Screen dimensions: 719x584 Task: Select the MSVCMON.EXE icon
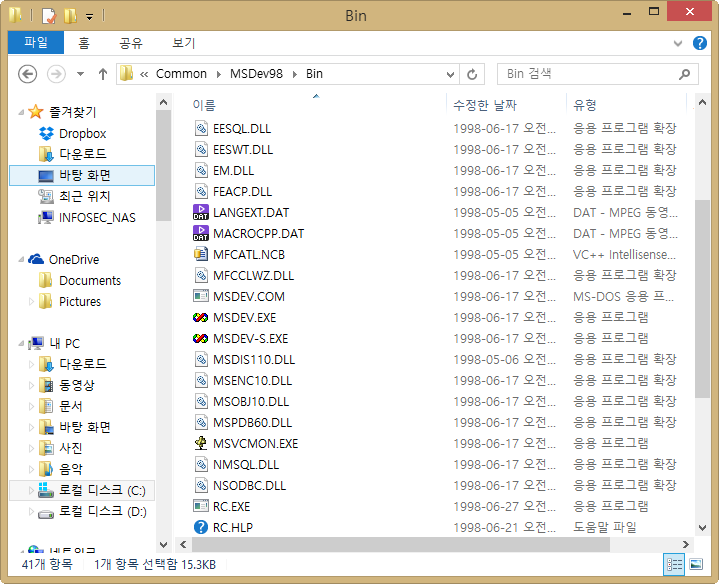tap(200, 443)
